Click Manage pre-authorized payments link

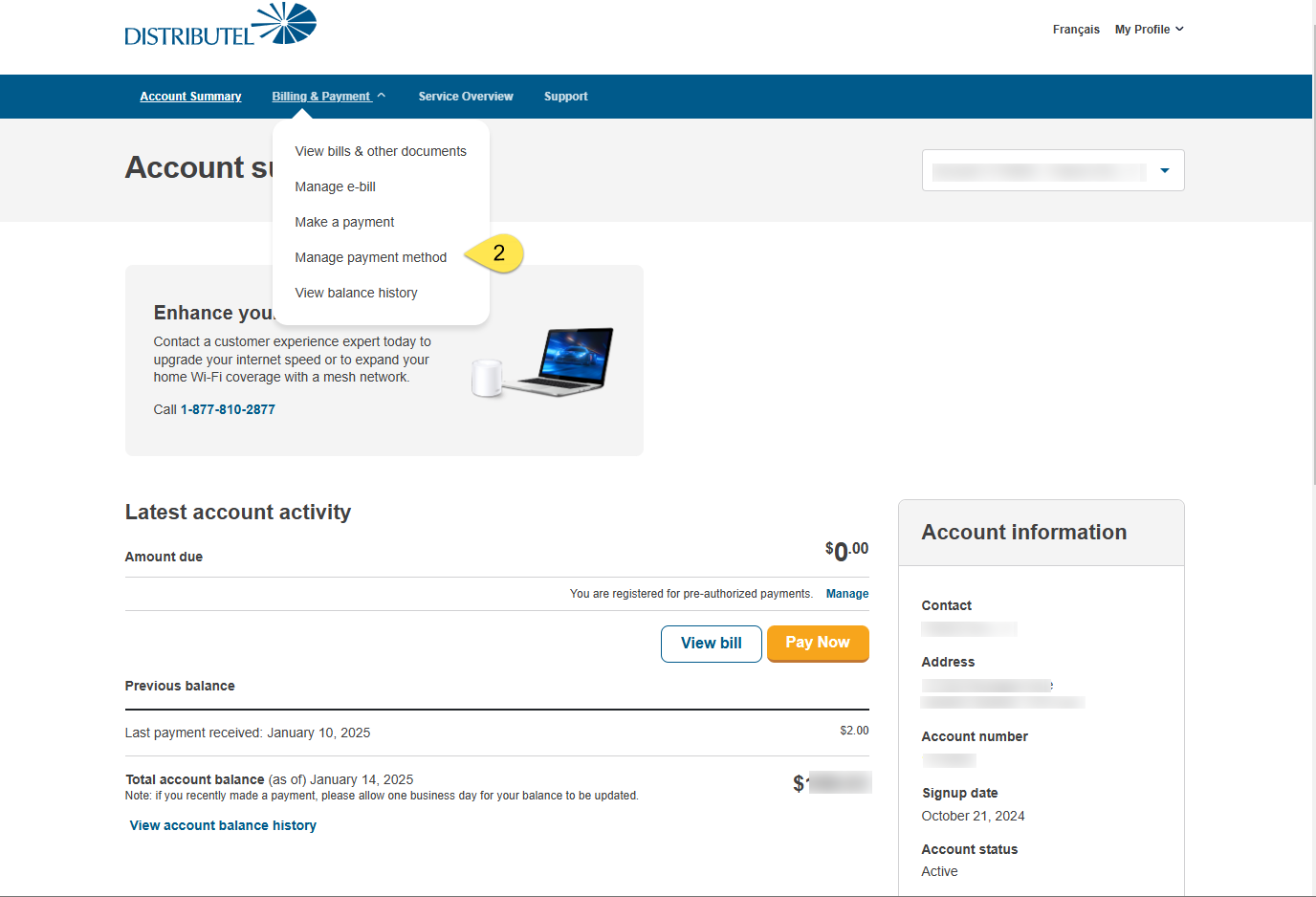(846, 594)
